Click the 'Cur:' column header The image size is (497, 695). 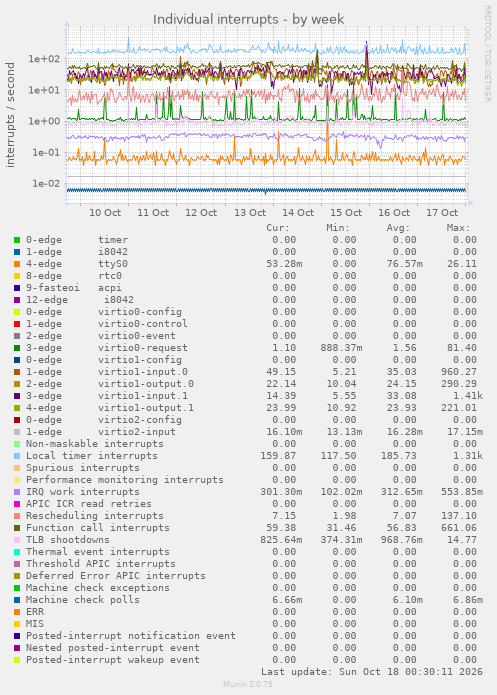click(278, 228)
